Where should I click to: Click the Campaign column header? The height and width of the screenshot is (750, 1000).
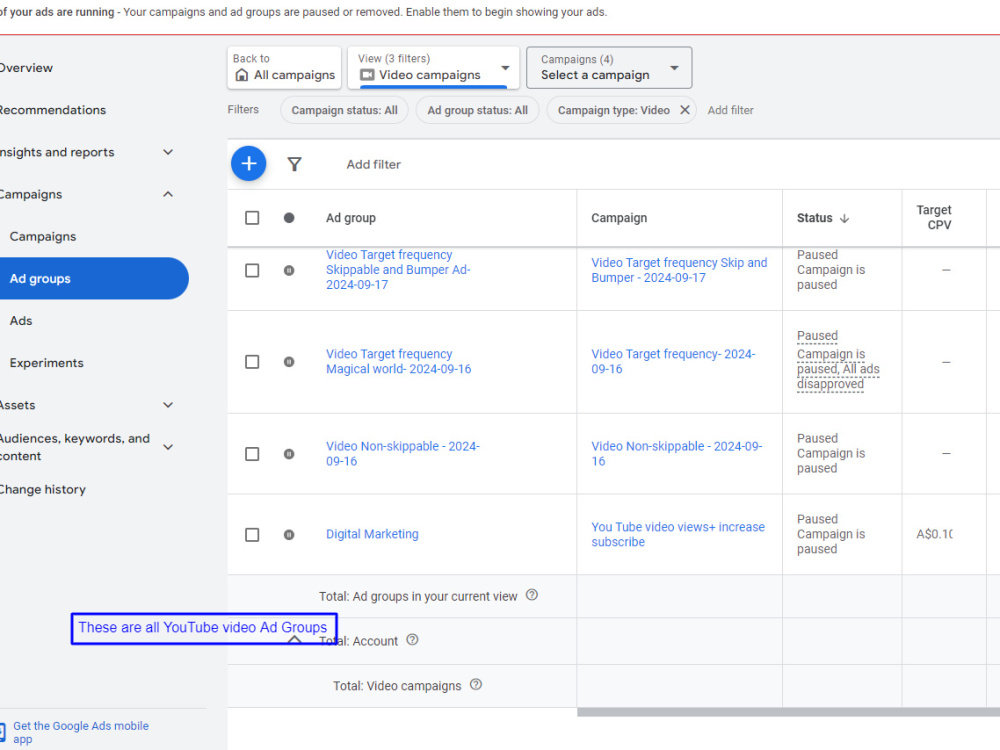(619, 217)
